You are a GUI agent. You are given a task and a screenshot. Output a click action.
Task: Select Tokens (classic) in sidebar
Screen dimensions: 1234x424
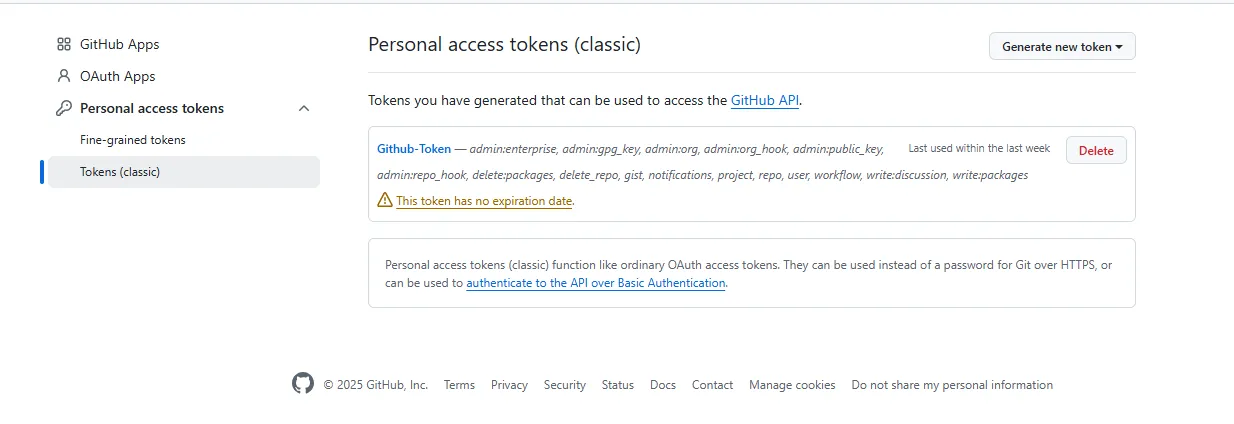click(120, 172)
